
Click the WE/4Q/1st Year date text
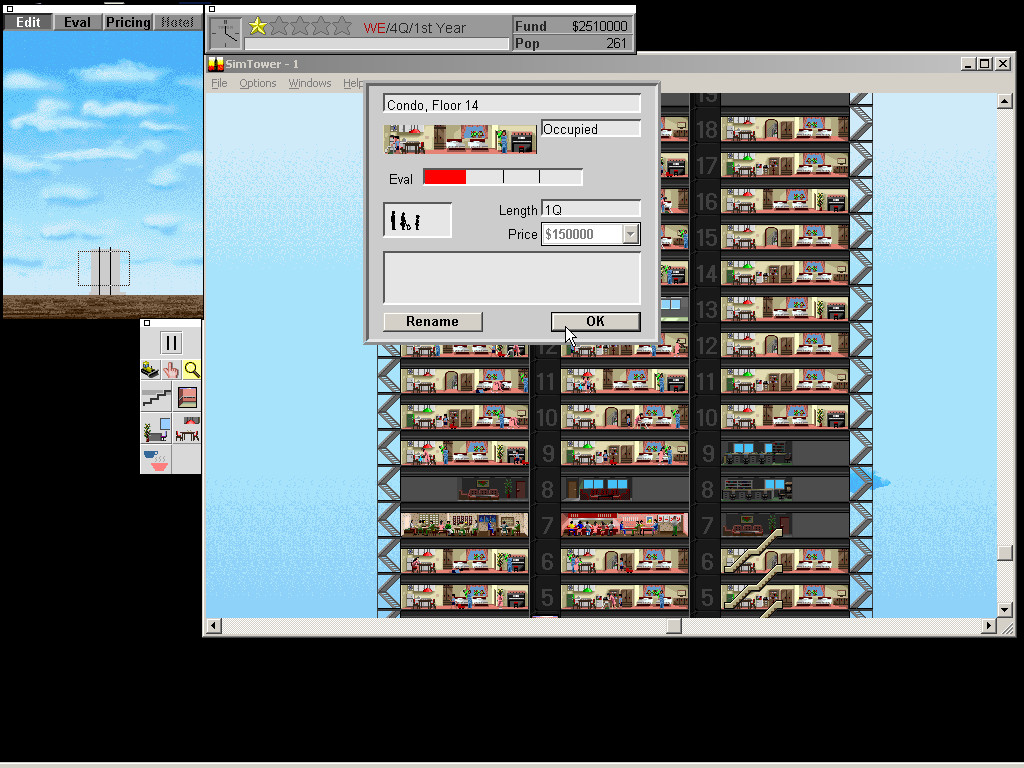point(415,28)
